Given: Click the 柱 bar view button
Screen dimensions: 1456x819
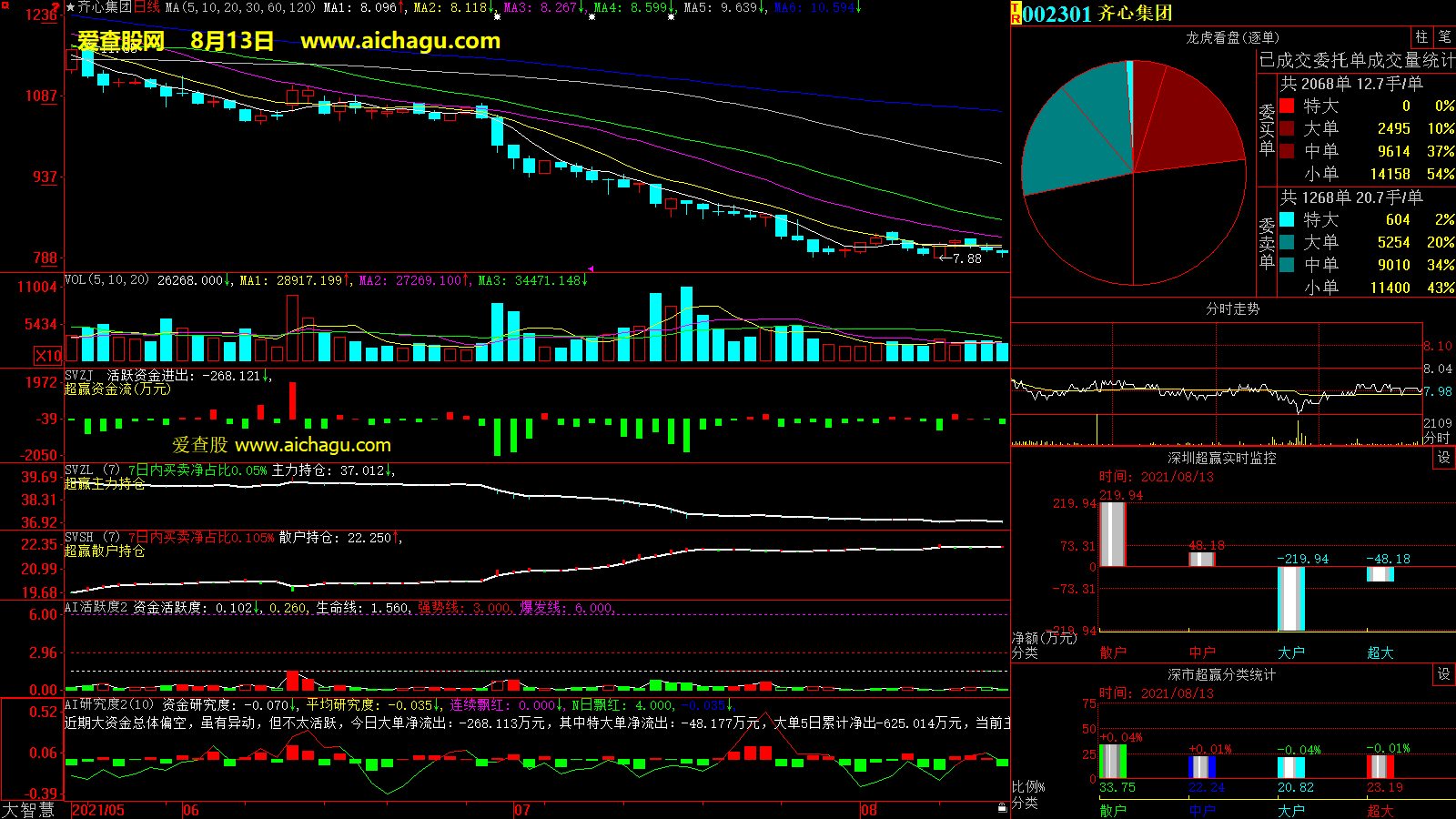Looking at the screenshot, I should coord(1421,37).
